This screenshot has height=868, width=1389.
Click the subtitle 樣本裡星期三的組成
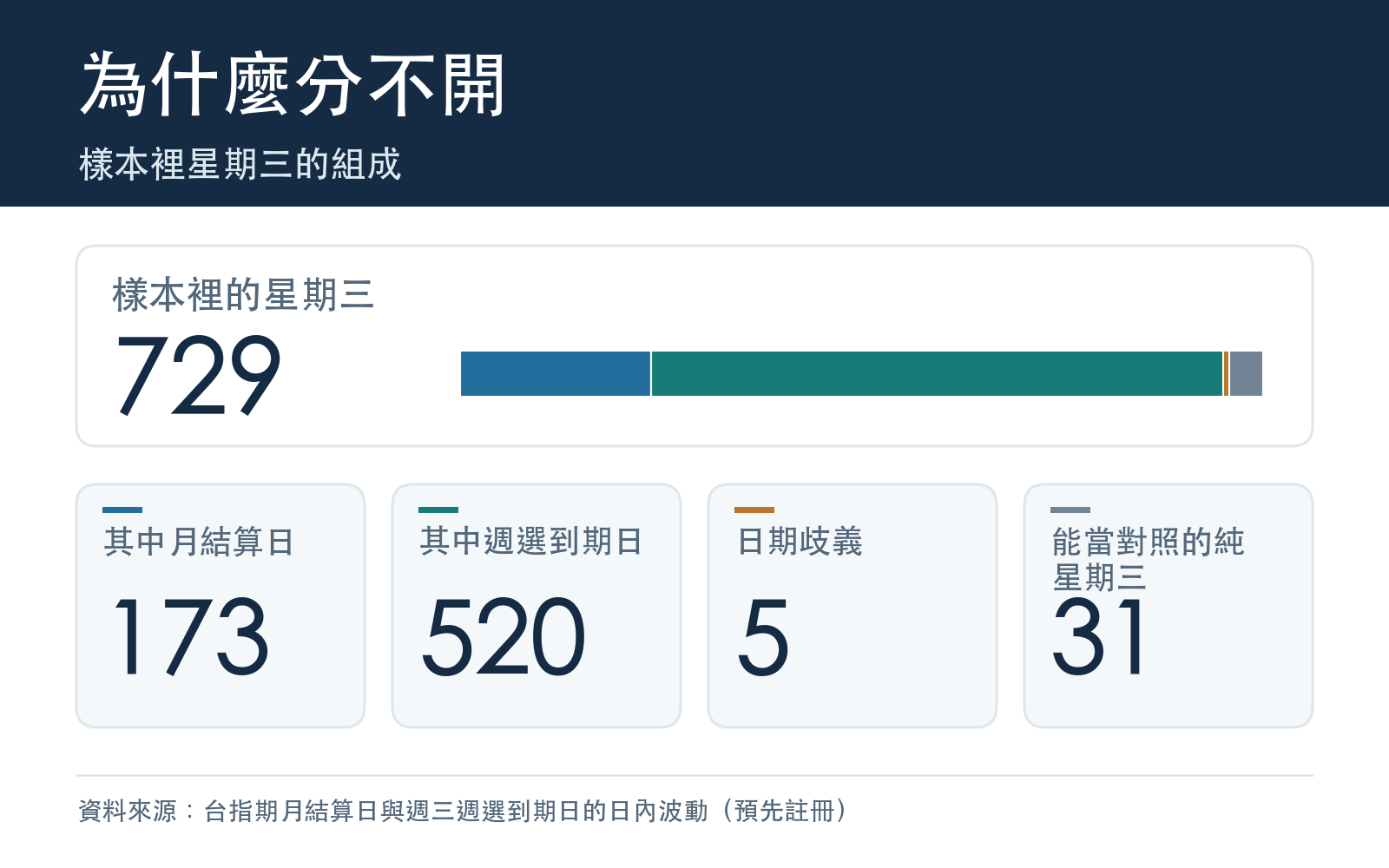click(x=240, y=164)
